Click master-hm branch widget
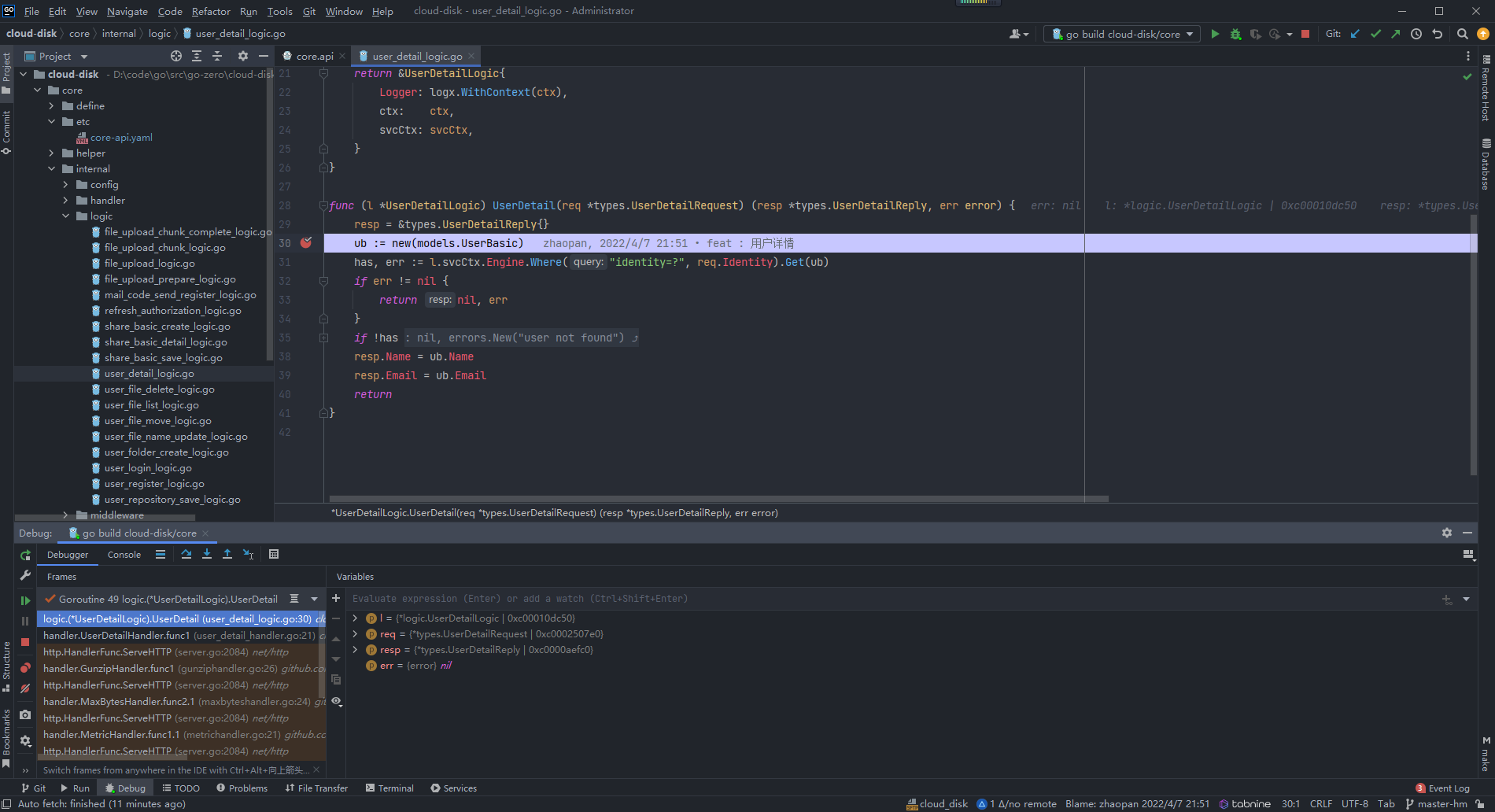 (x=1436, y=803)
